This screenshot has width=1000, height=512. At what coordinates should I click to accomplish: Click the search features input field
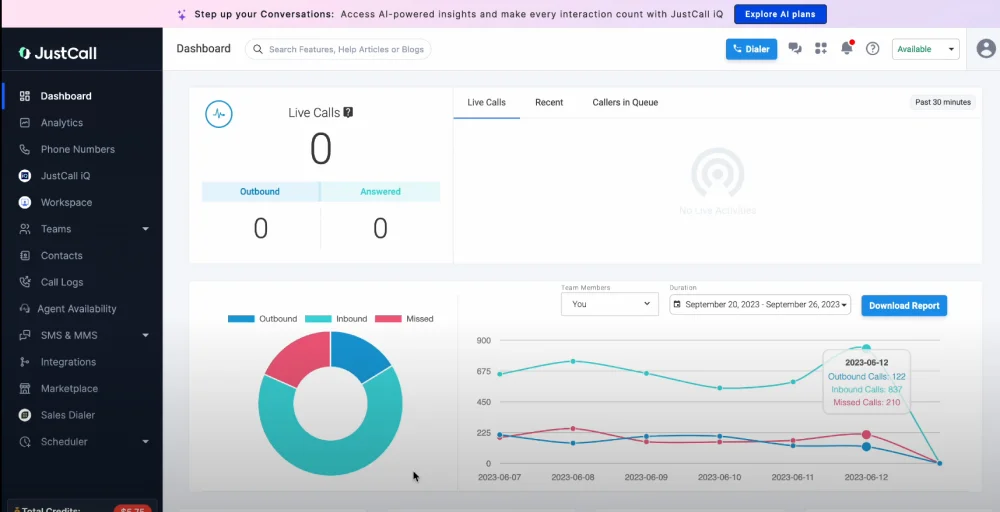[338, 49]
